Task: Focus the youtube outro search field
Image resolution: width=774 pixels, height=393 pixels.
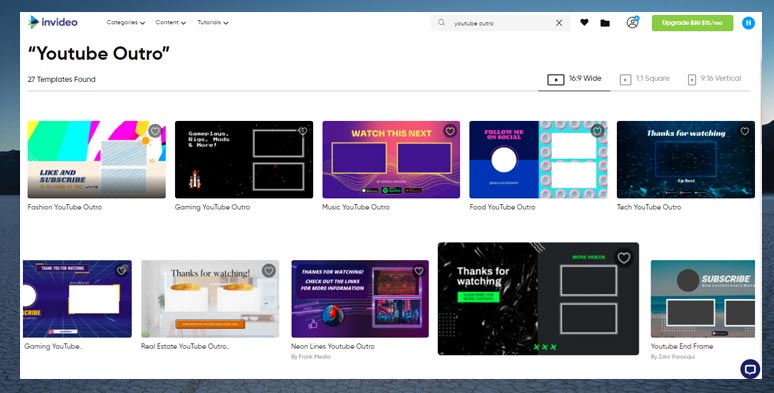Action: 501,23
